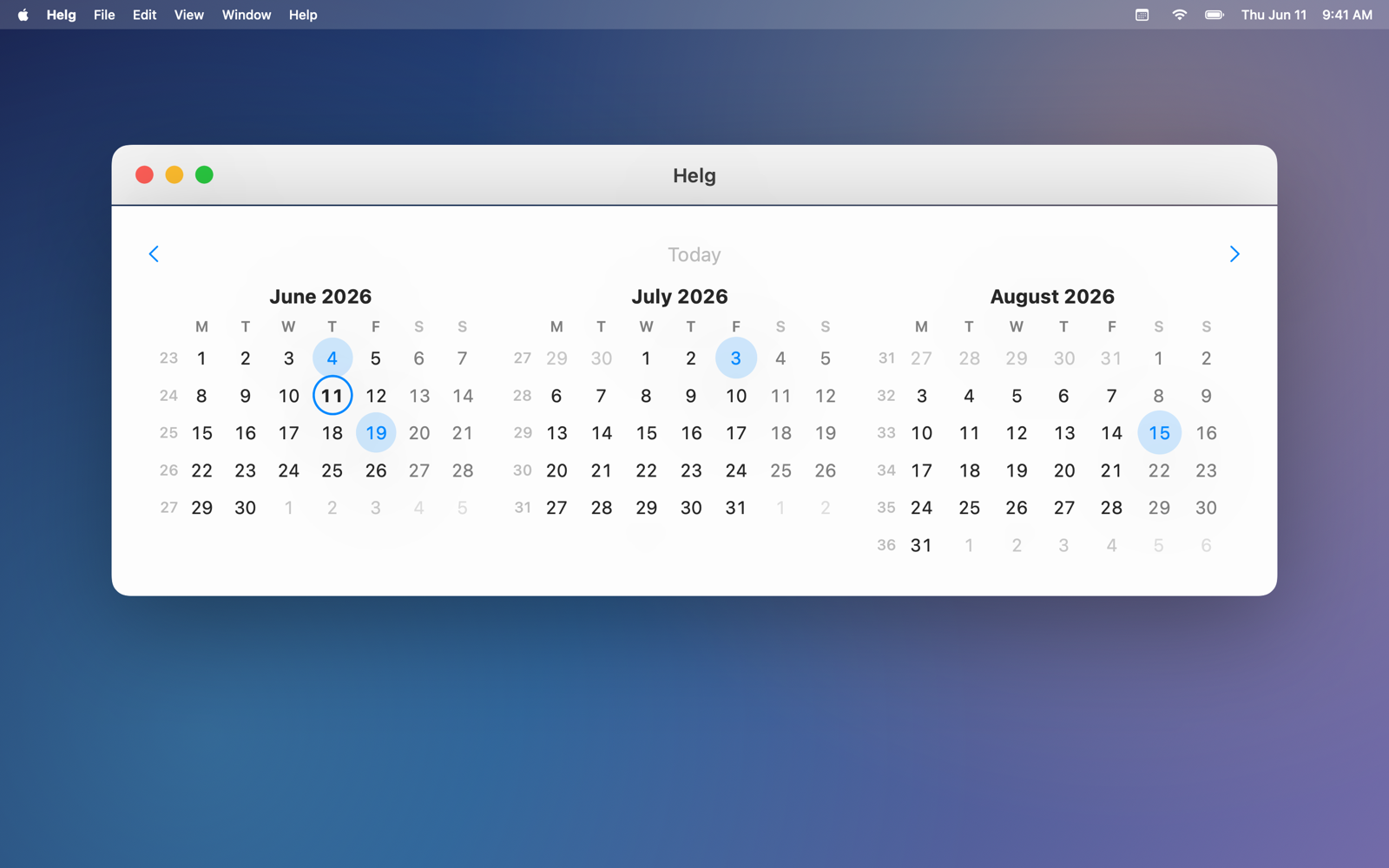Click week number 29 in July
The width and height of the screenshot is (1389, 868).
(x=523, y=432)
